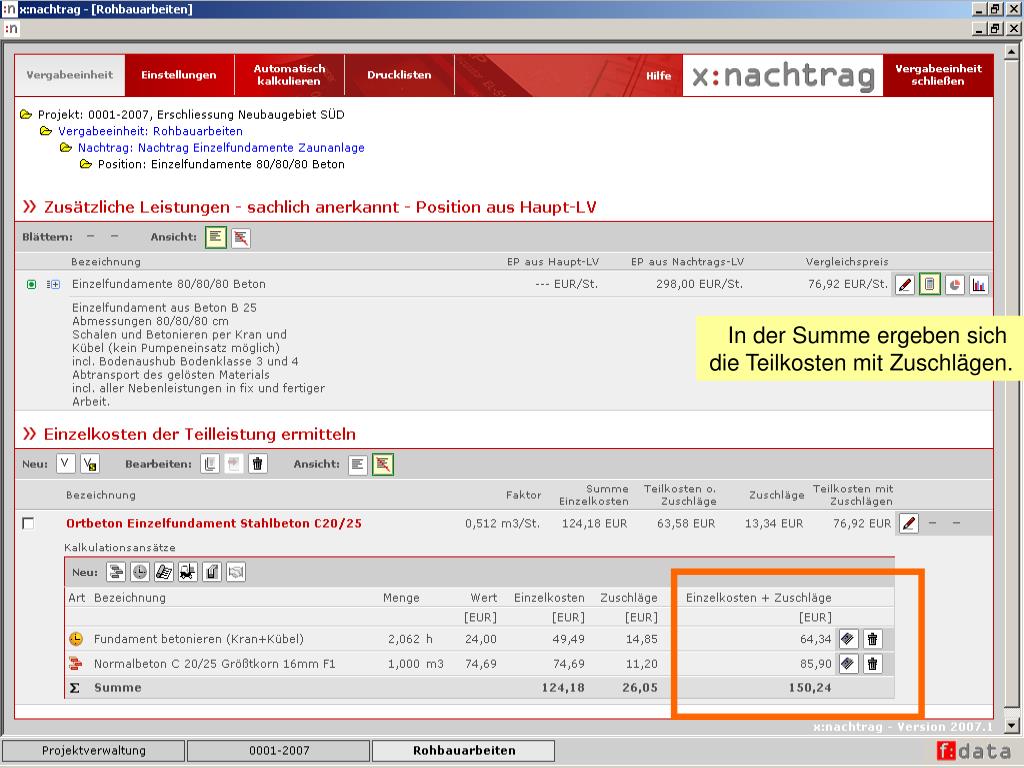Expand the Einzelfundamente 80/80/80 Beton row

(54, 285)
